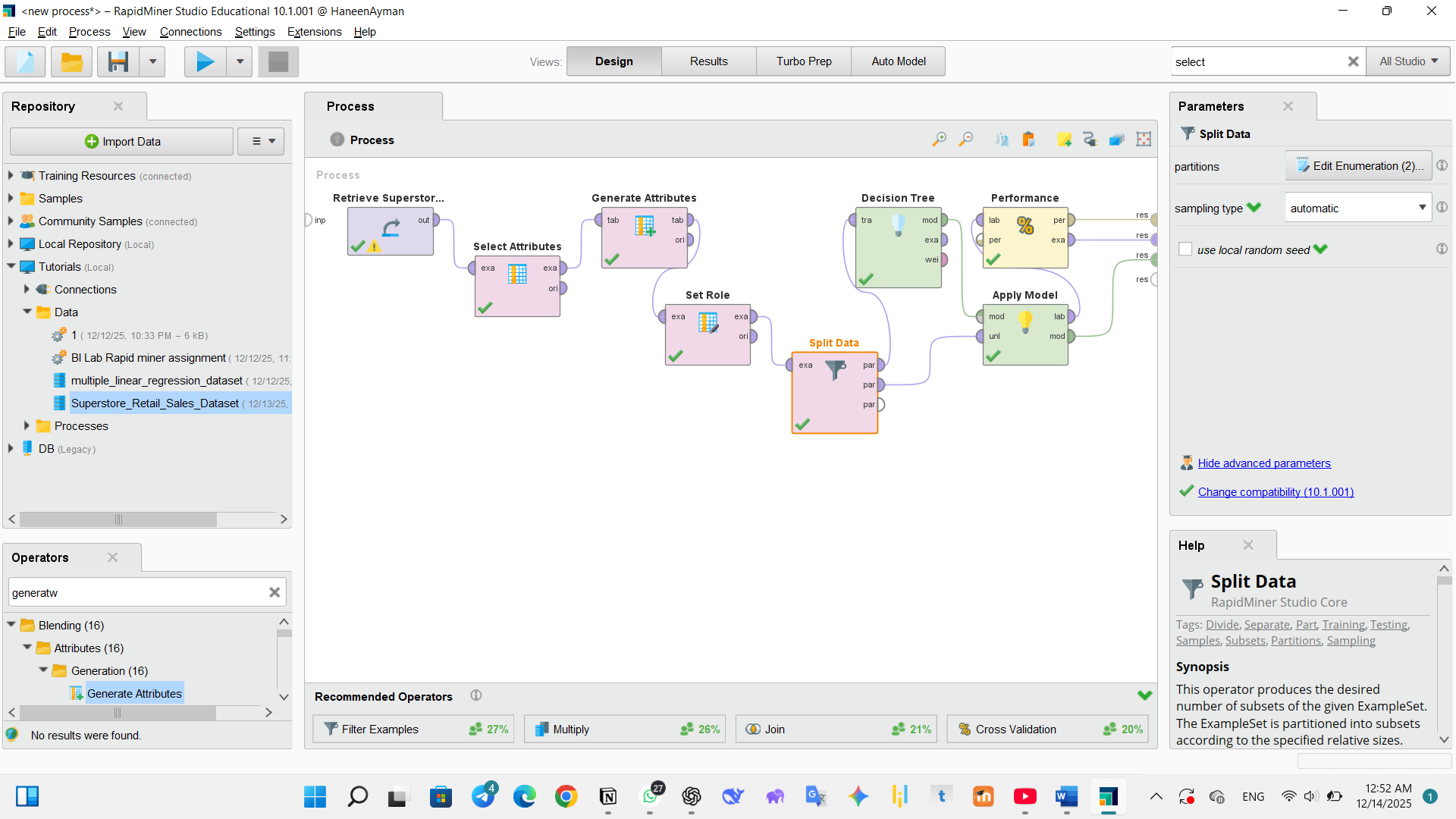
Task: Select the Performance operator
Action: pyautogui.click(x=1025, y=237)
